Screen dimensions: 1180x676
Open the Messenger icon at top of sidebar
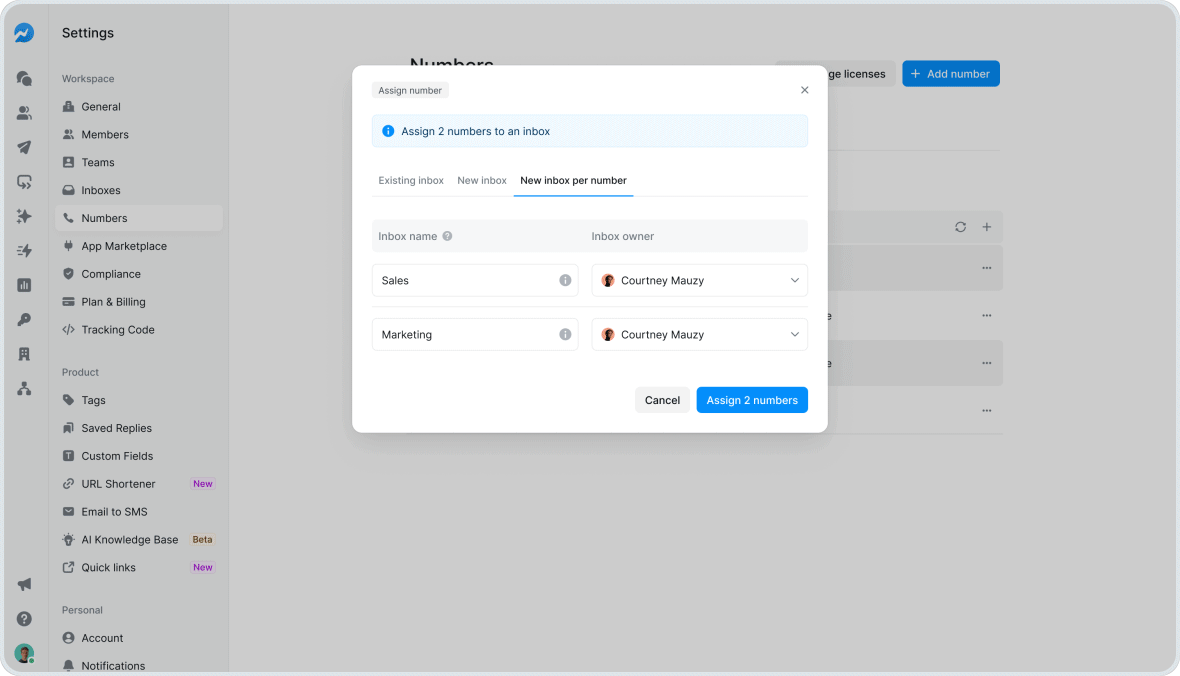pyautogui.click(x=23, y=32)
